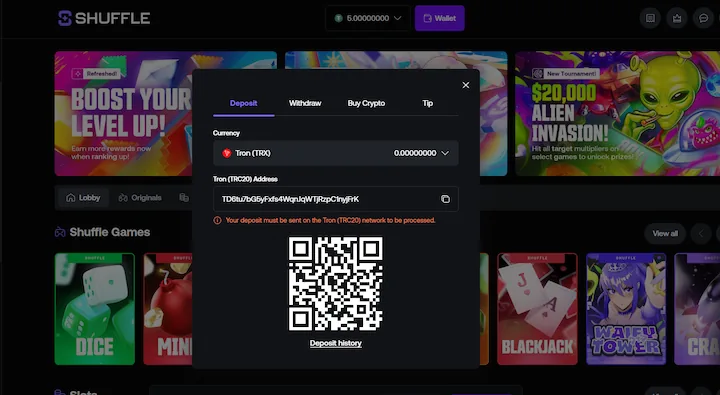Click View all for Shuffle Games

[665, 233]
